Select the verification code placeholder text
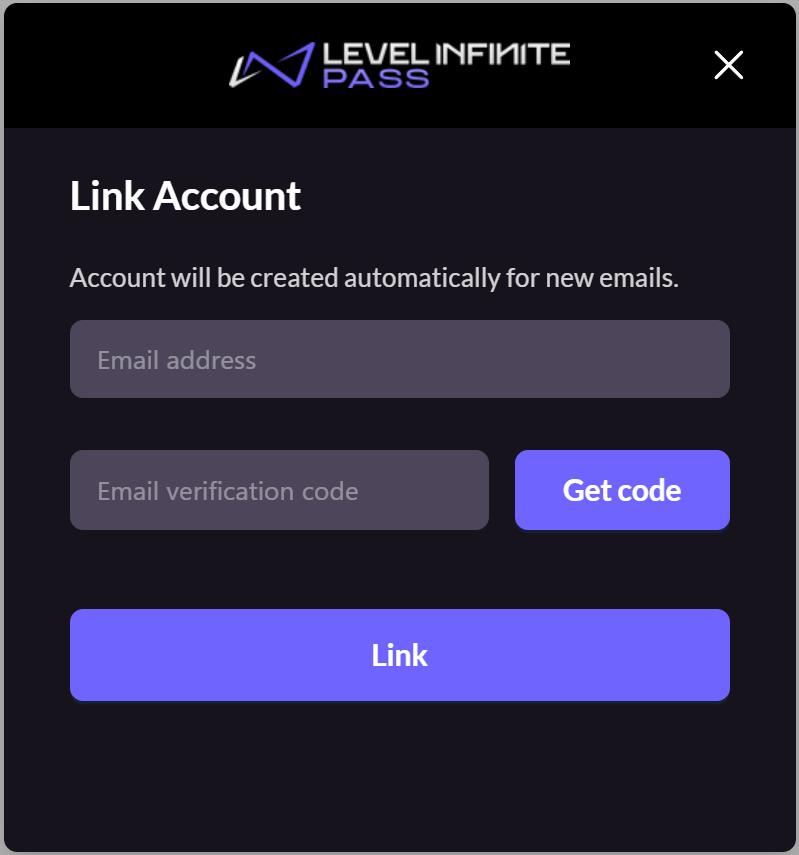Image resolution: width=799 pixels, height=855 pixels. point(228,491)
